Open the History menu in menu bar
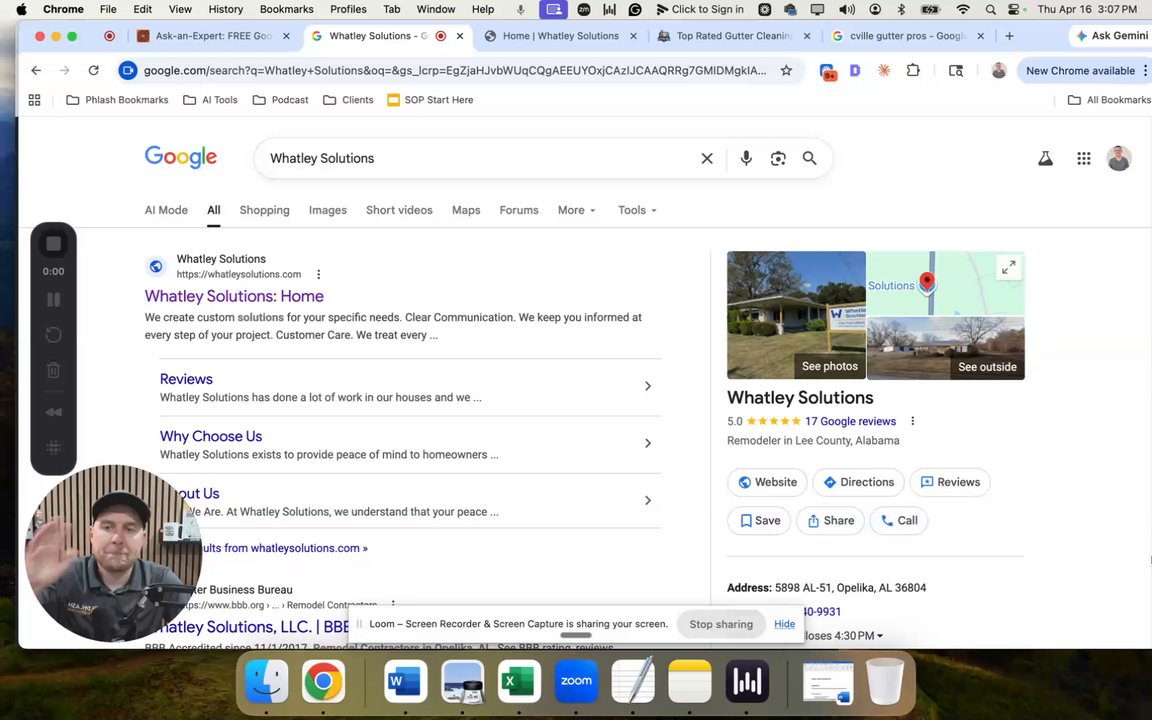This screenshot has height=720, width=1152. [x=226, y=10]
